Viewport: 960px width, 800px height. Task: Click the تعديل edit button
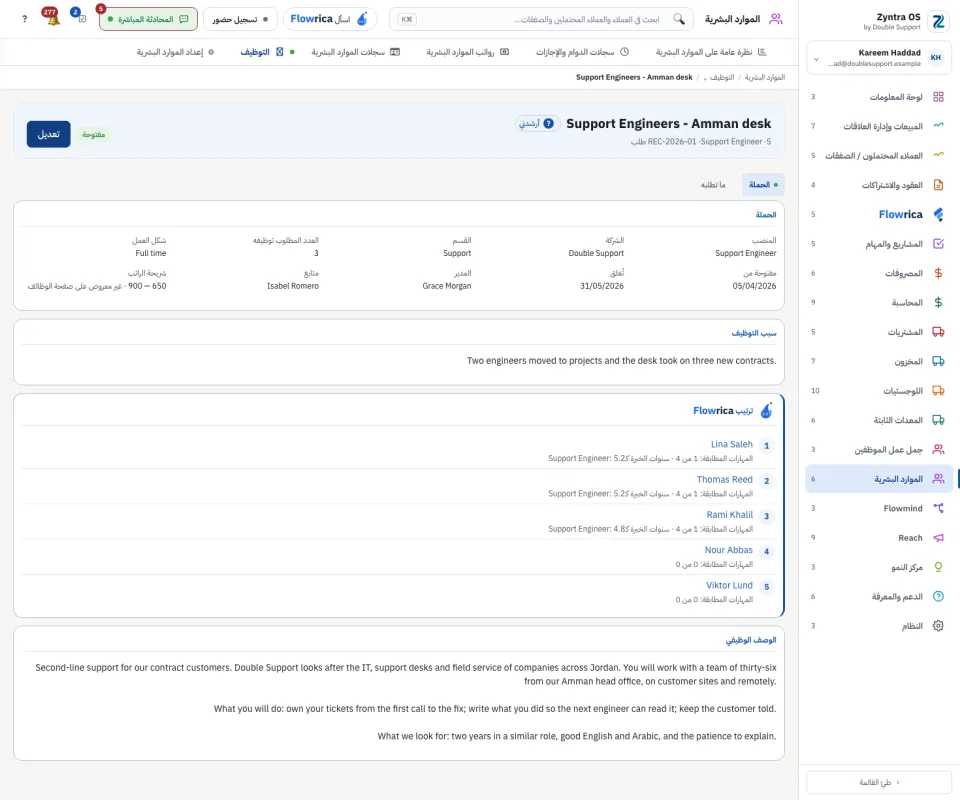pos(48,134)
